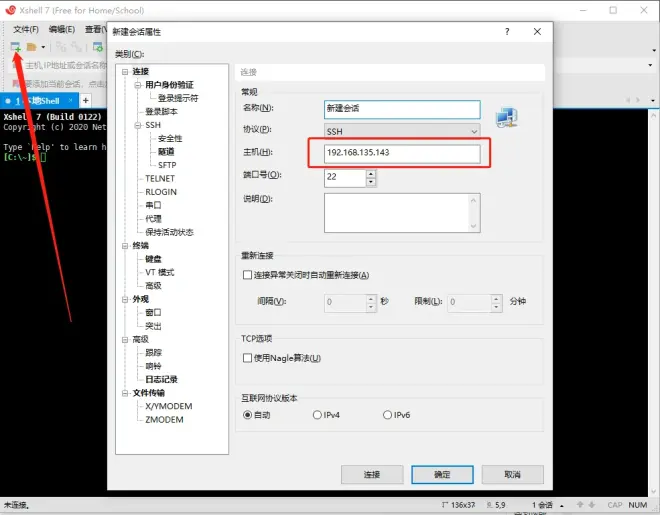Click the grayed-out disconnect toolbar icon

tap(77, 47)
